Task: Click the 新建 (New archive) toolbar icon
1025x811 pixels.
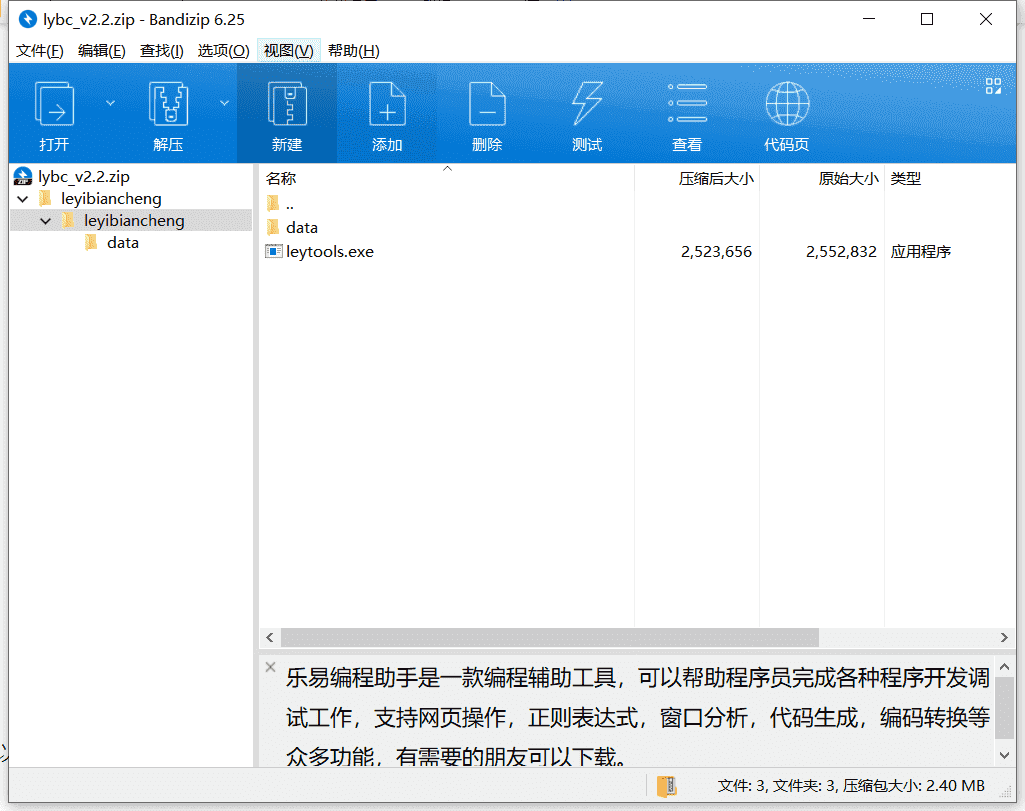Action: 287,104
